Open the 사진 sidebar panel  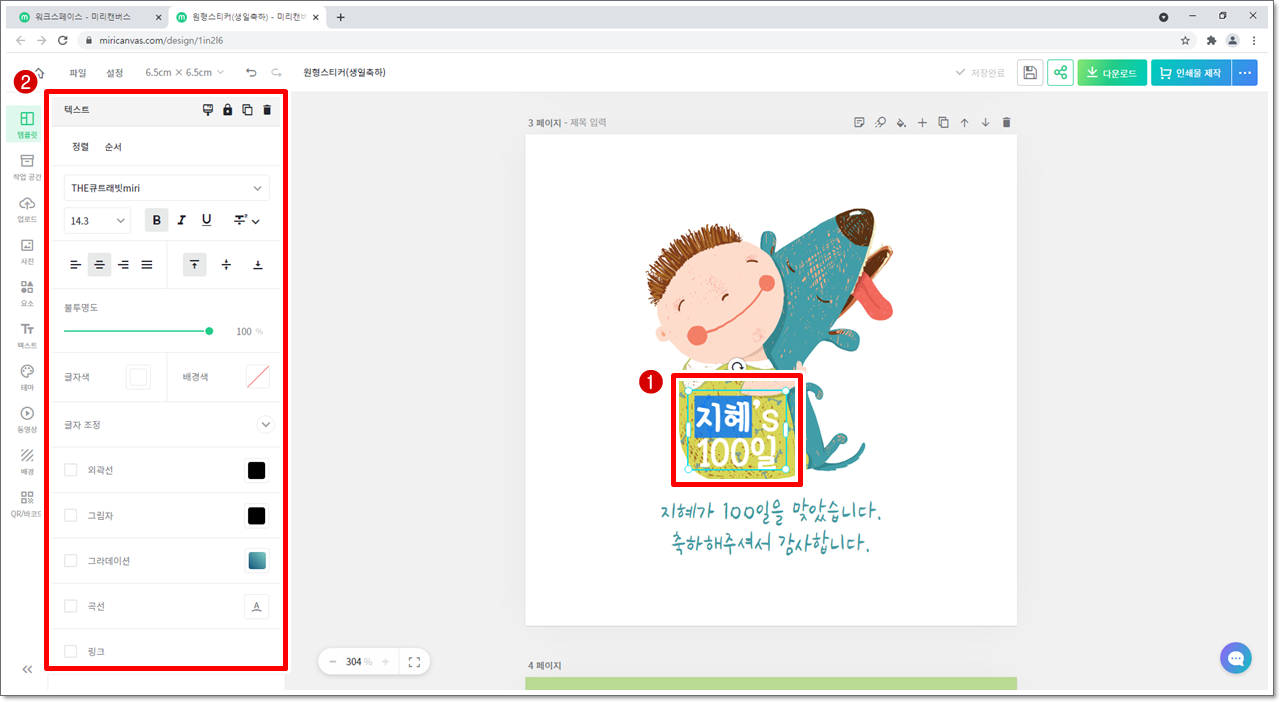click(27, 251)
